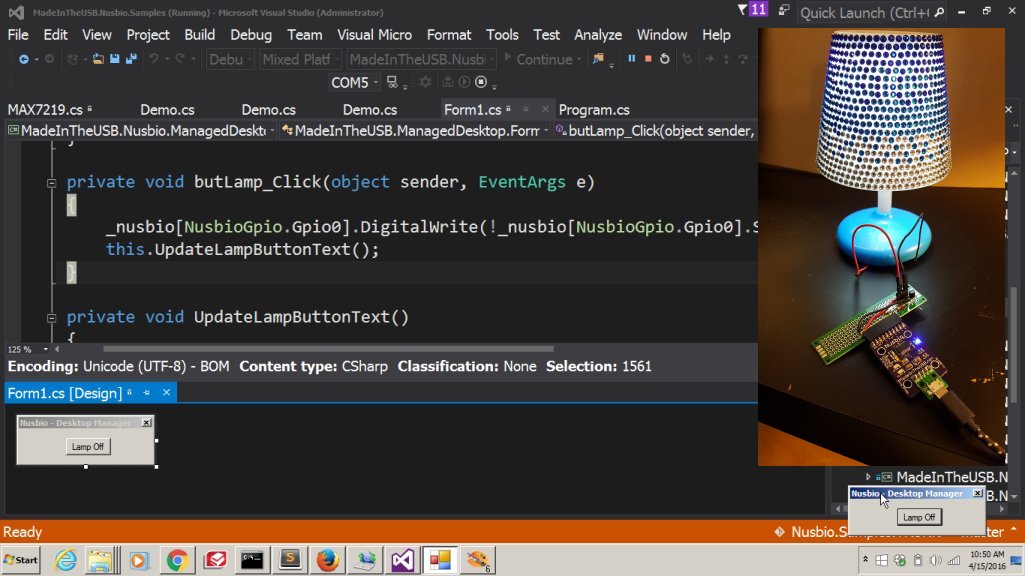Click the Visual Micro stop circle icon
The image size is (1025, 576).
click(481, 82)
